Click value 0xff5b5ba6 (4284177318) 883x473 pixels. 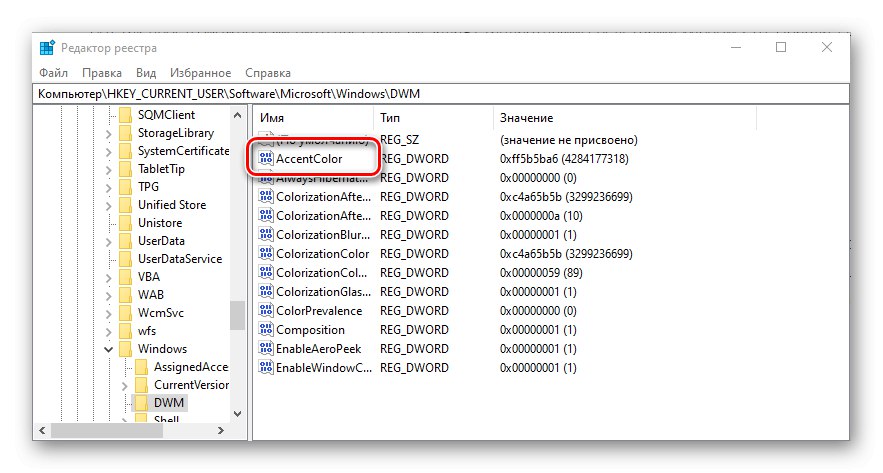(x=564, y=159)
